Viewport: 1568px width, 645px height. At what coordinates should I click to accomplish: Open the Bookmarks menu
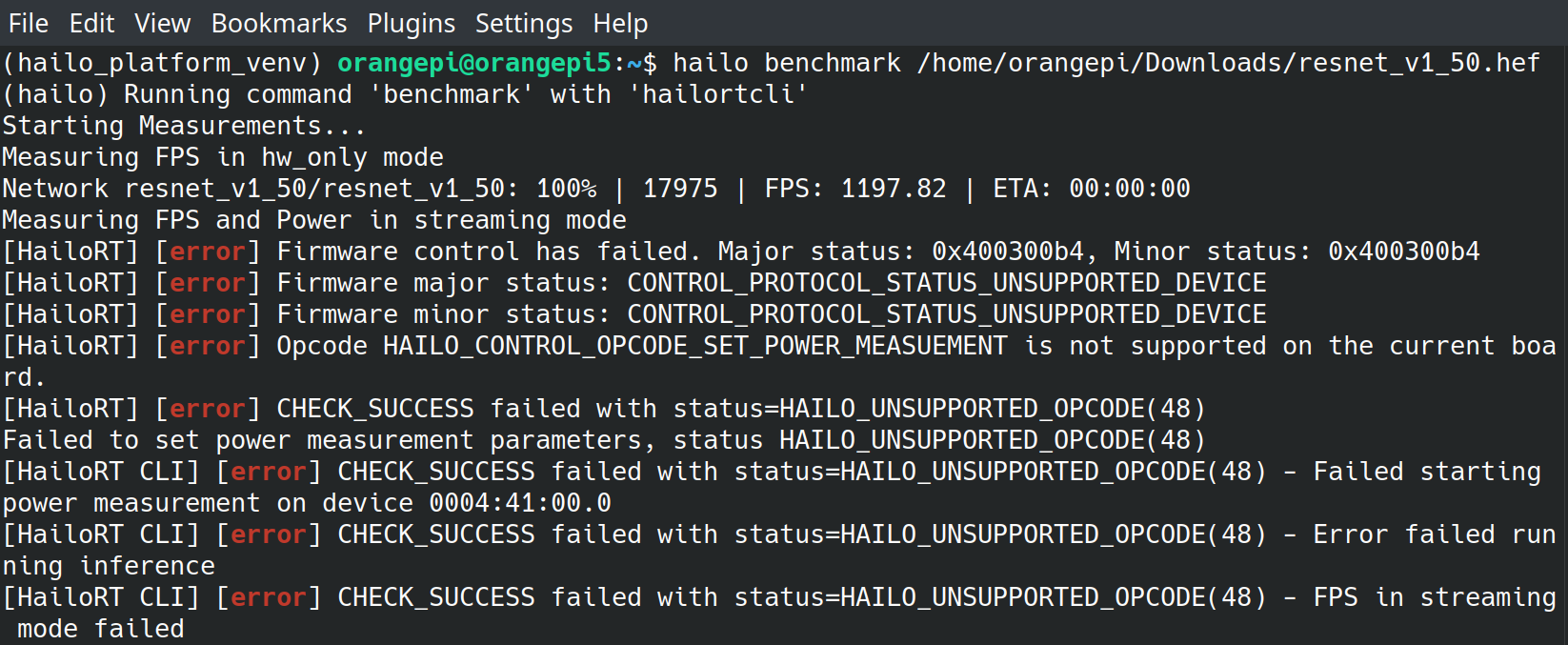tap(279, 23)
